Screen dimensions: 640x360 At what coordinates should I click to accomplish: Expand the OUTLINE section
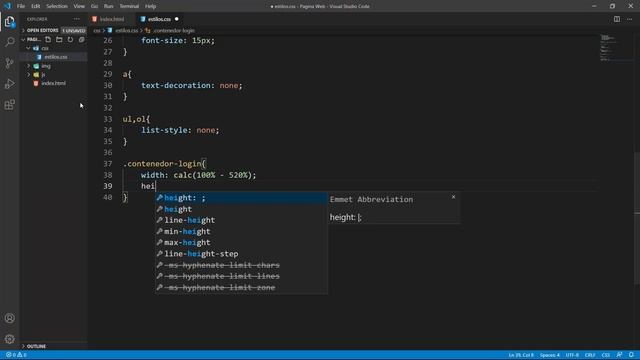coord(36,346)
